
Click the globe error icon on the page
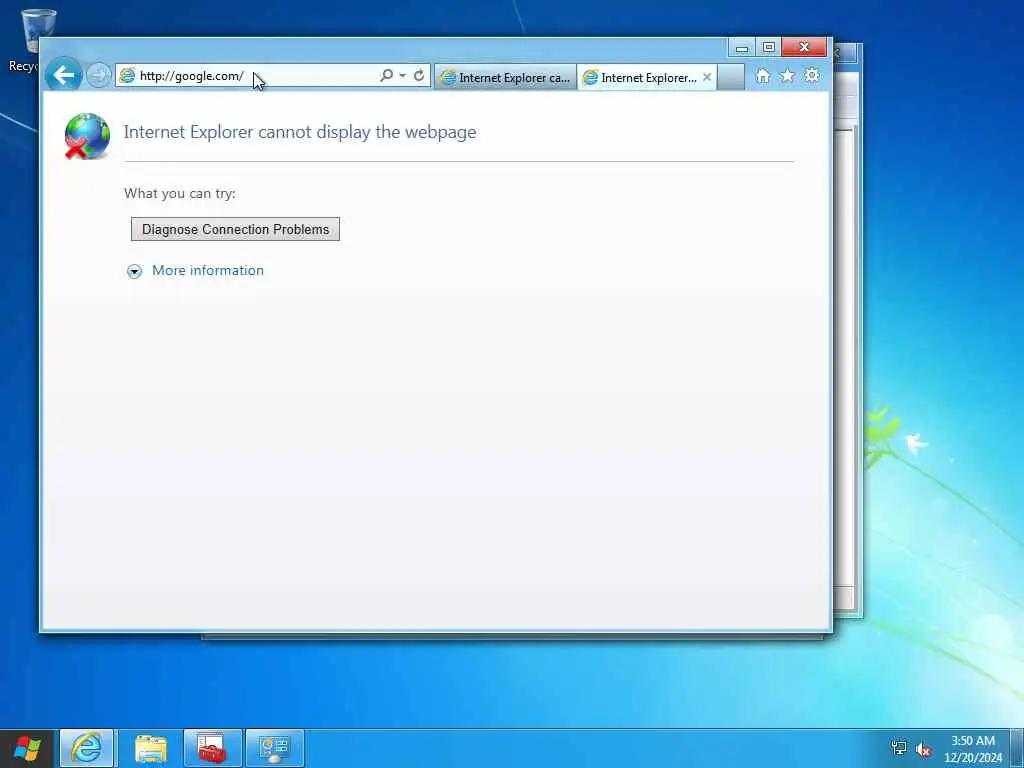tap(87, 136)
